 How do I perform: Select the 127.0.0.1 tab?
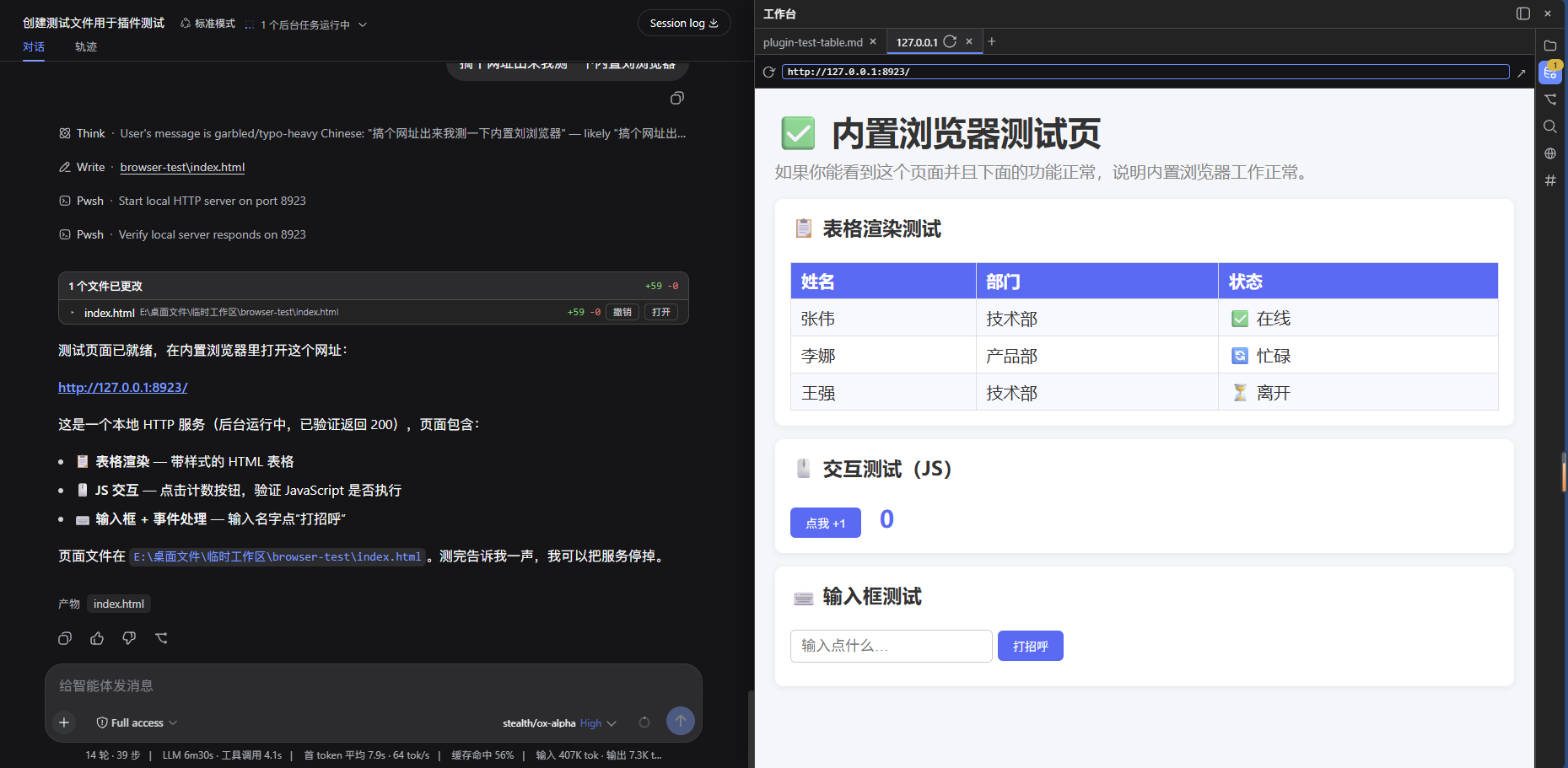pos(917,42)
